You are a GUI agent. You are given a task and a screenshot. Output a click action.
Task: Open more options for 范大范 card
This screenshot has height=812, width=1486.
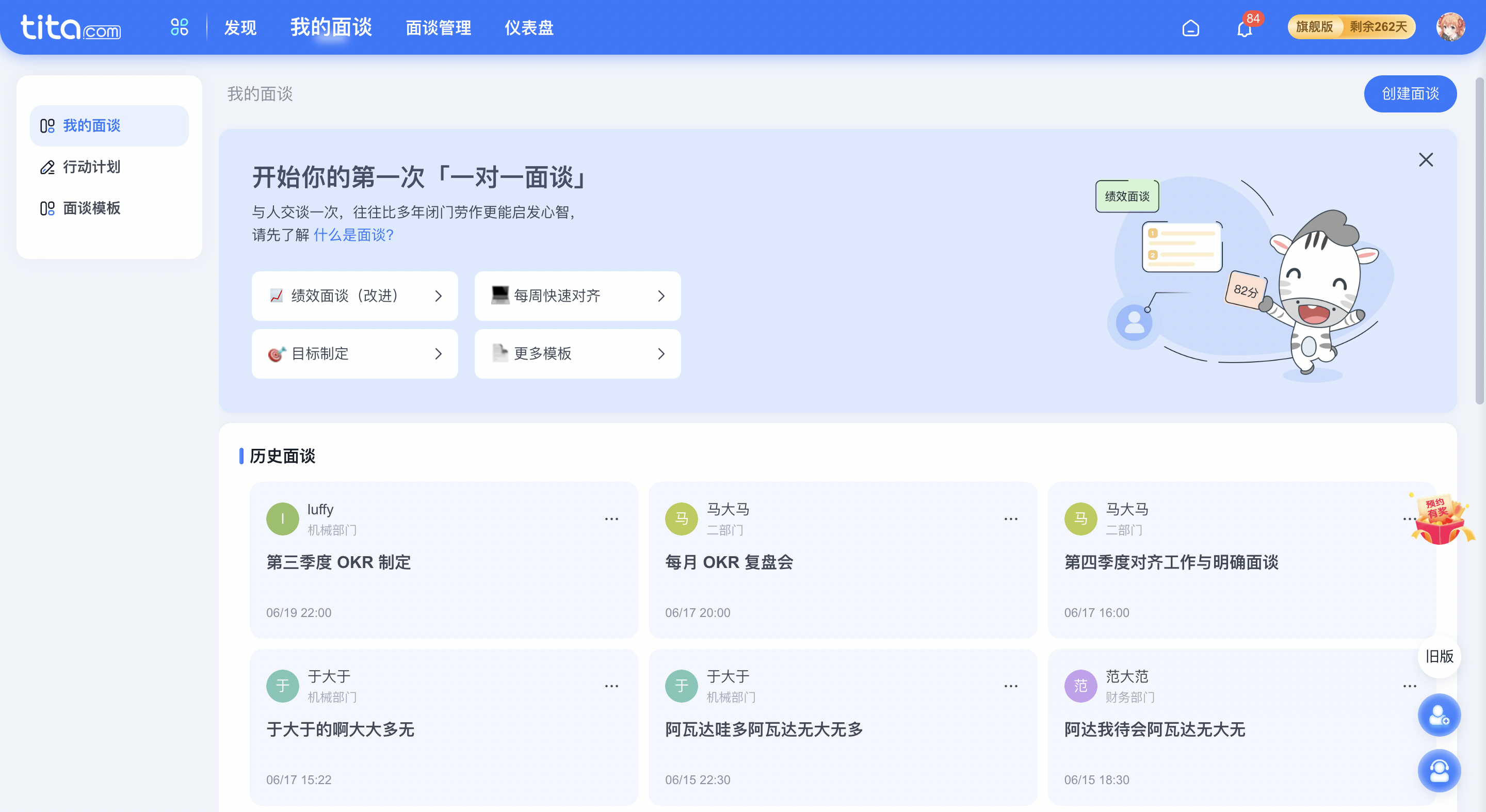[1409, 686]
